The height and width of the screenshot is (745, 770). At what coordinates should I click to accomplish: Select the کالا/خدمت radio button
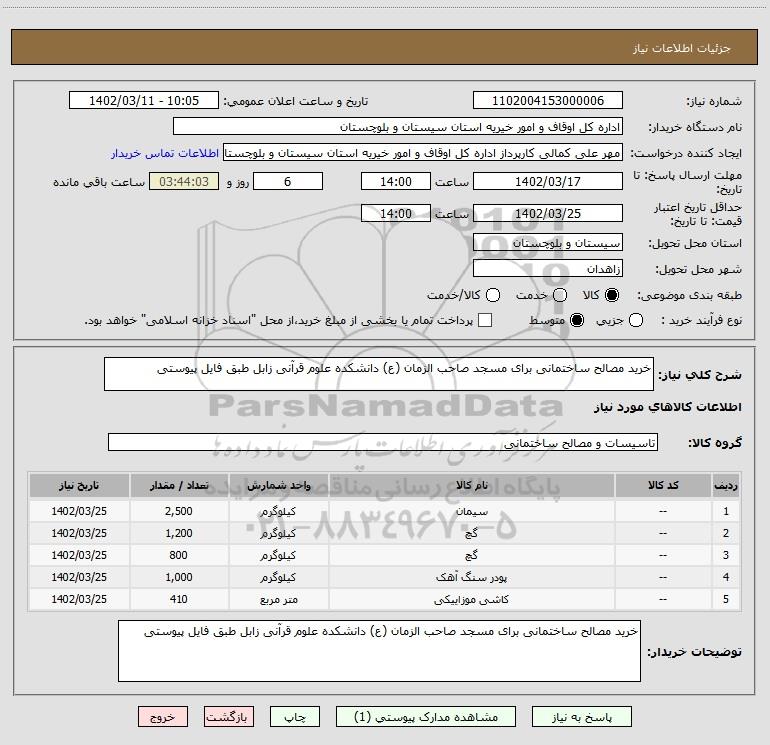pos(493,295)
